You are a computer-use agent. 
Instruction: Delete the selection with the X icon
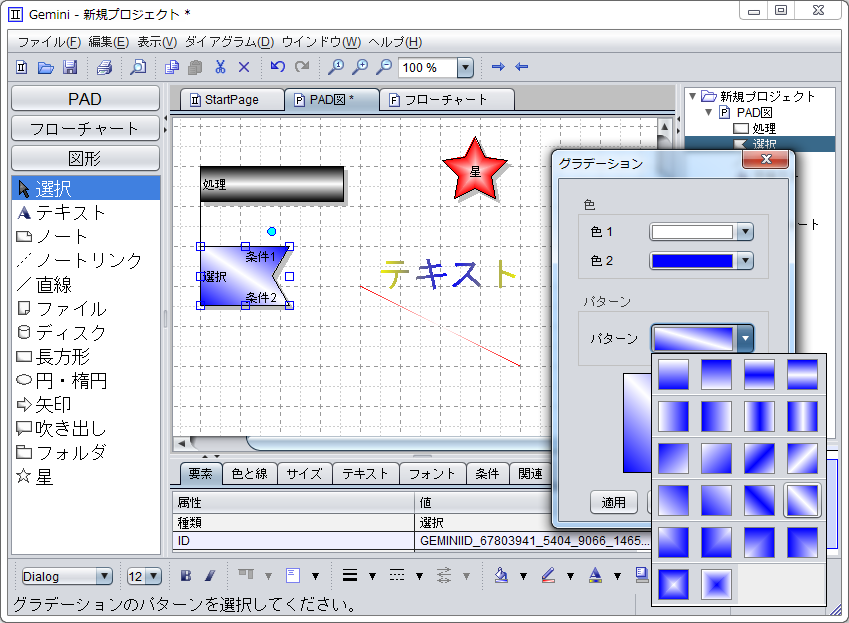tap(244, 67)
